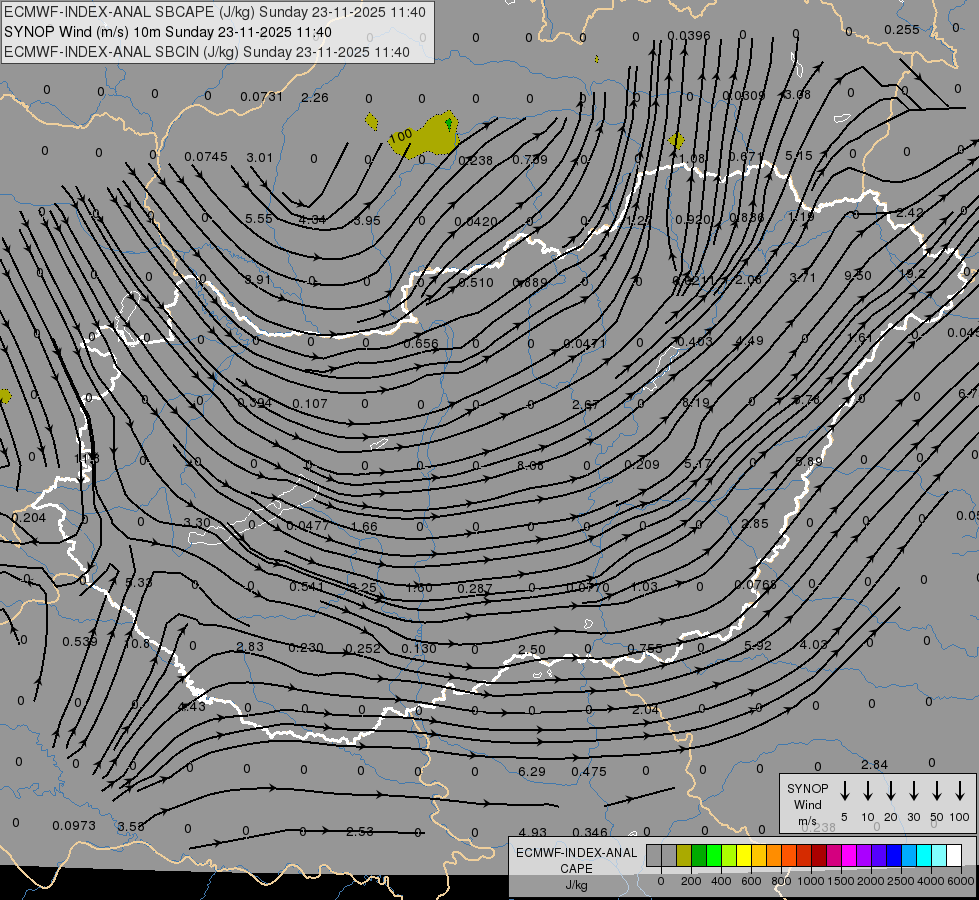Click the wind legend arrow above 50

point(937,791)
